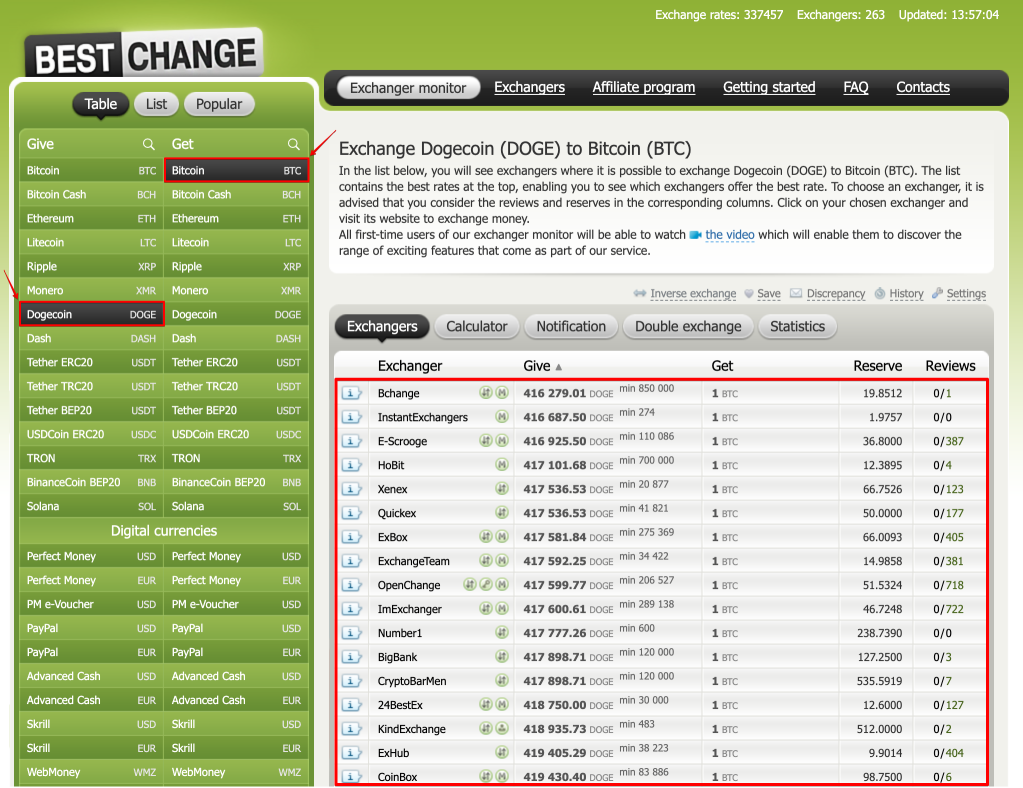
Task: Select Skrill EUR in the Give column
Action: click(91, 748)
